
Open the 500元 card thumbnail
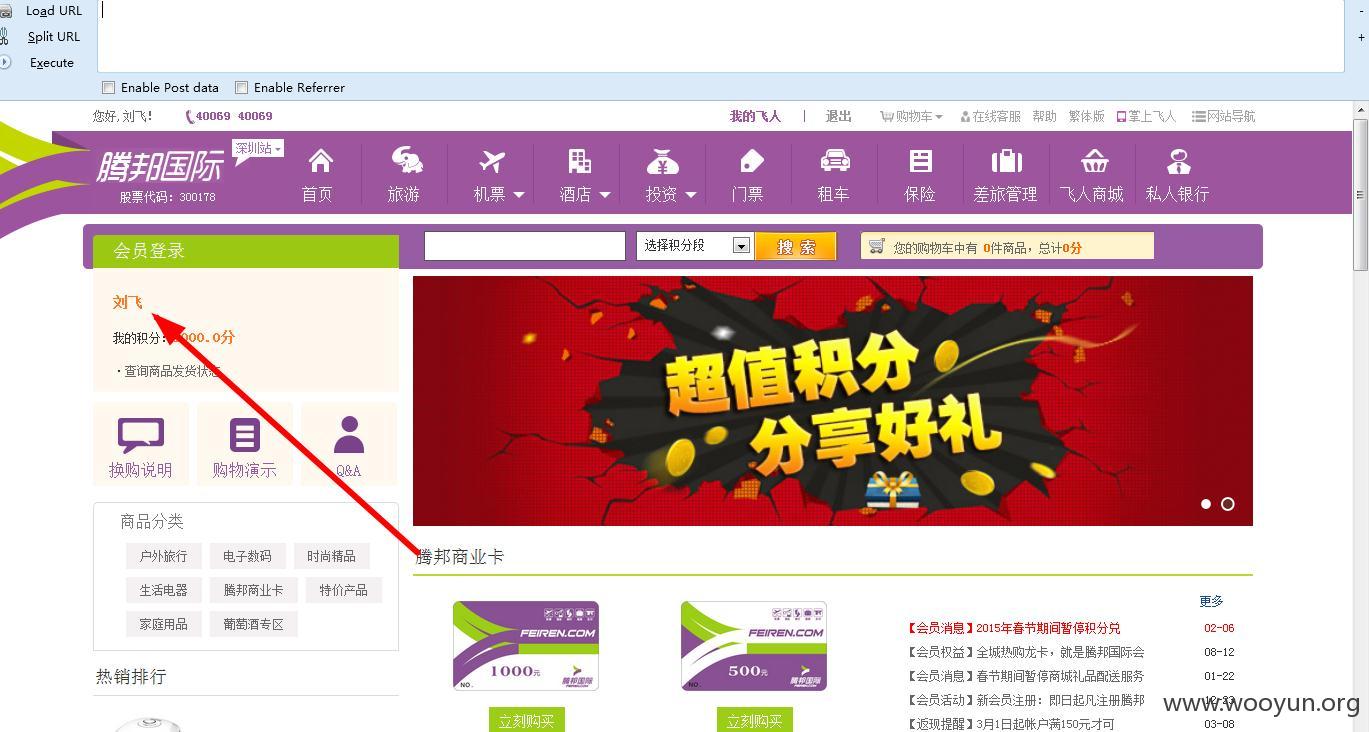tap(754, 646)
